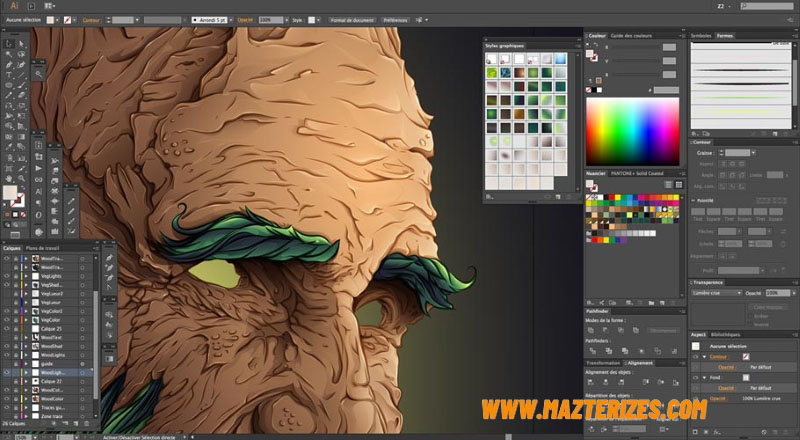Image resolution: width=800 pixels, height=440 pixels.
Task: Click the horizontal align left icon
Action: pyautogui.click(x=591, y=382)
